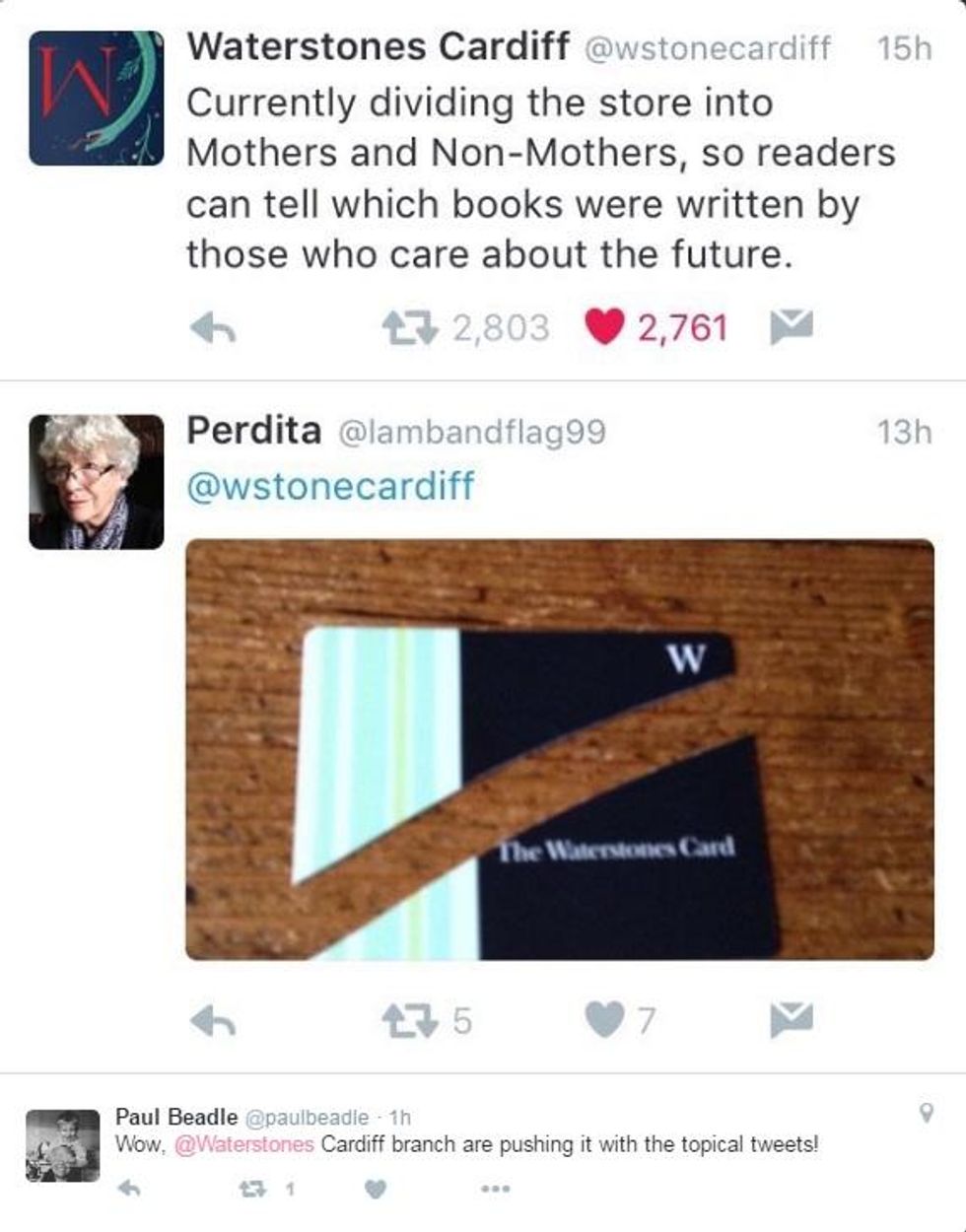Open Perdita's profile picture
966x1232 pixels.
[97, 482]
